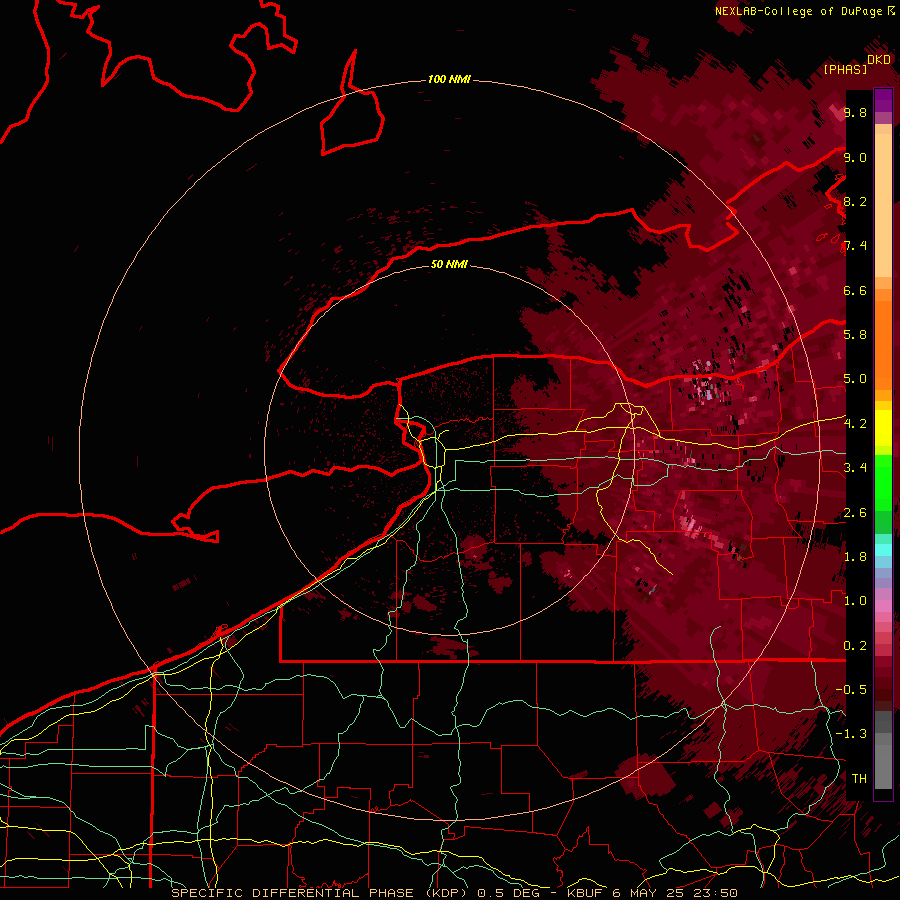This screenshot has width=900, height=900.
Task: Click the 5.0 value on the color scale
Action: tap(855, 379)
